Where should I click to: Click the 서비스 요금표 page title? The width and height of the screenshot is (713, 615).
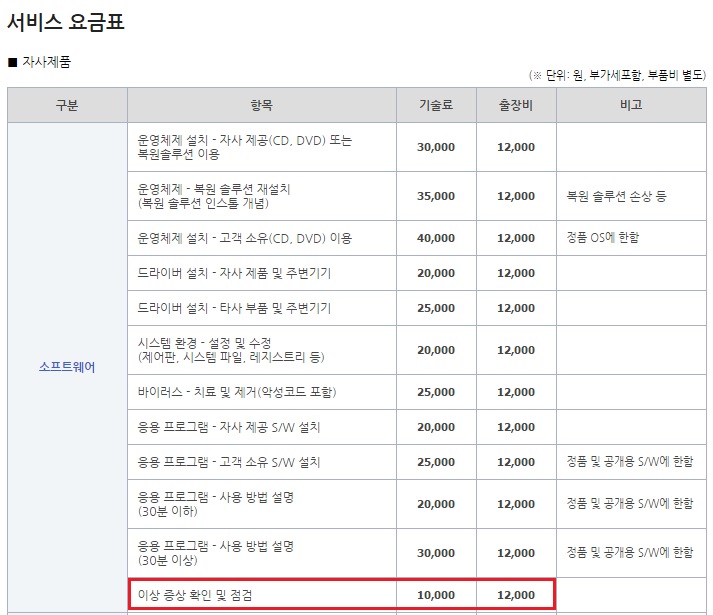tap(66, 21)
